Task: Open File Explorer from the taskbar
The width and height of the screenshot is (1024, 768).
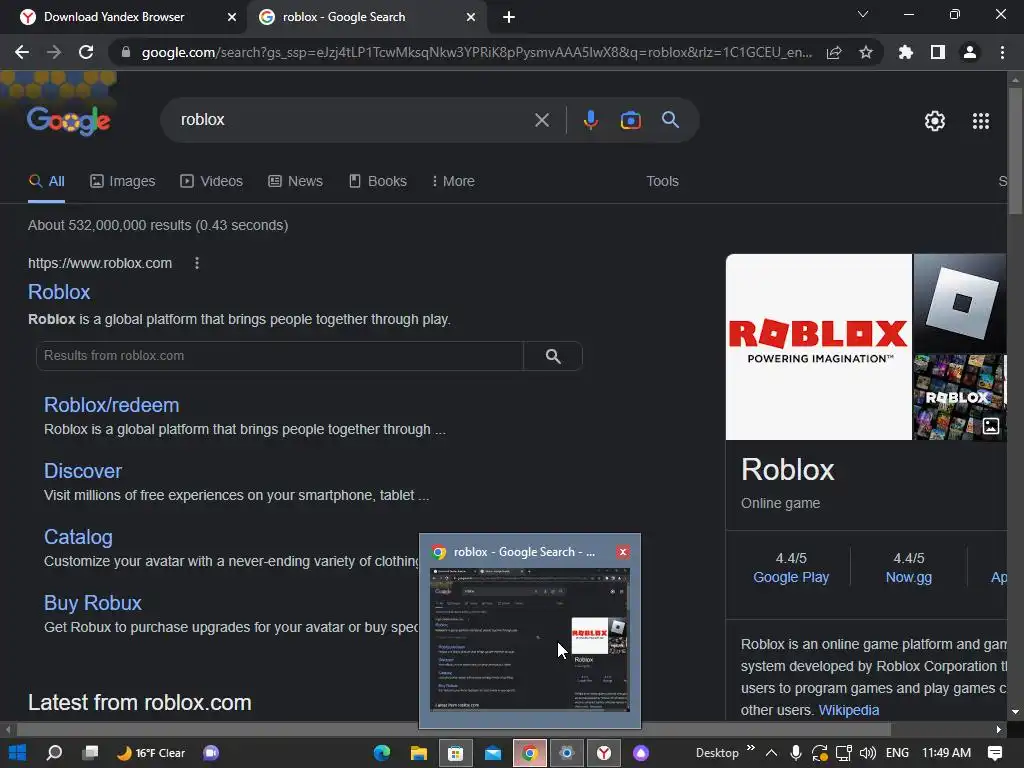Action: (x=419, y=753)
